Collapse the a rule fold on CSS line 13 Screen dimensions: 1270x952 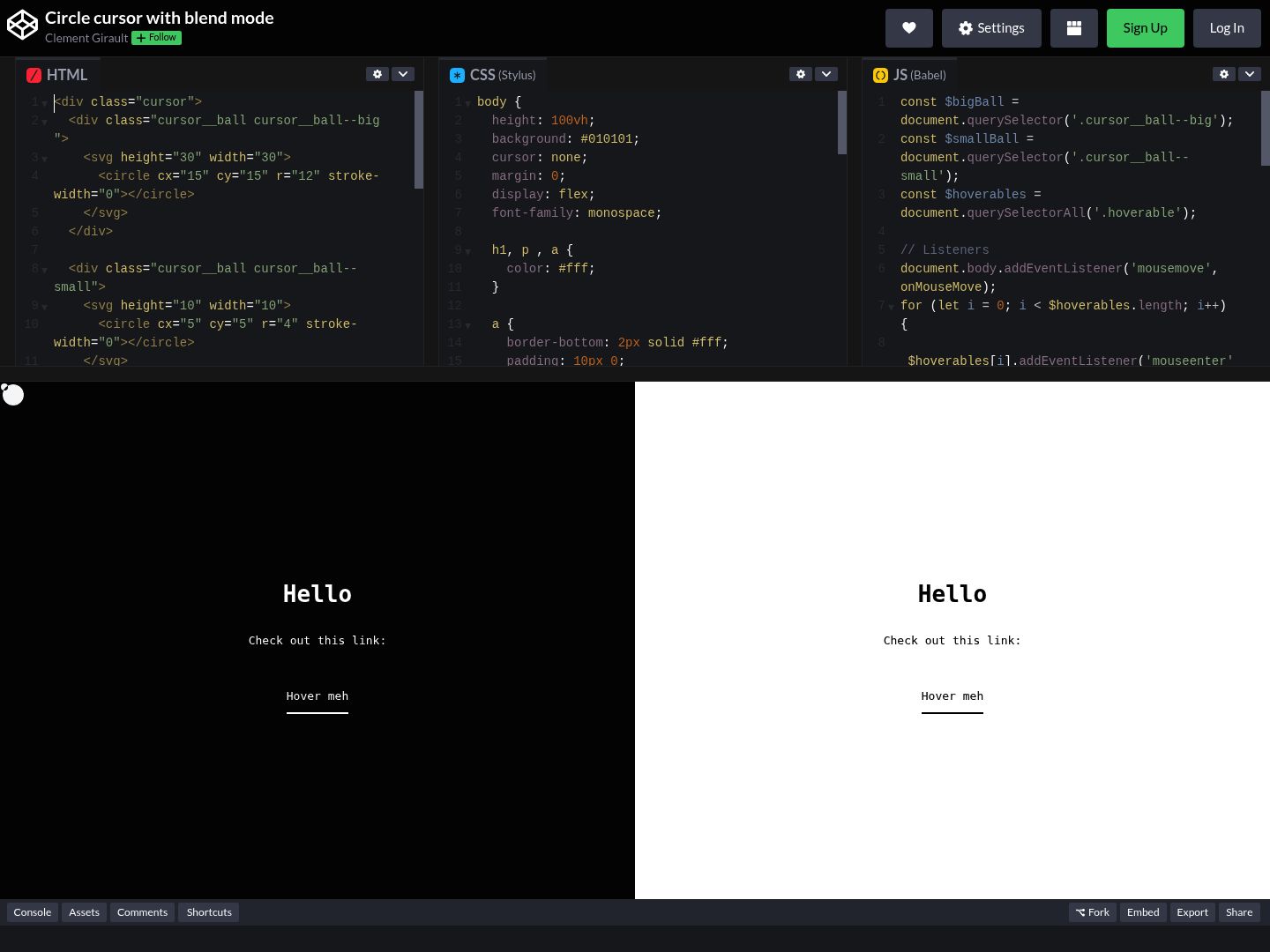click(x=468, y=325)
